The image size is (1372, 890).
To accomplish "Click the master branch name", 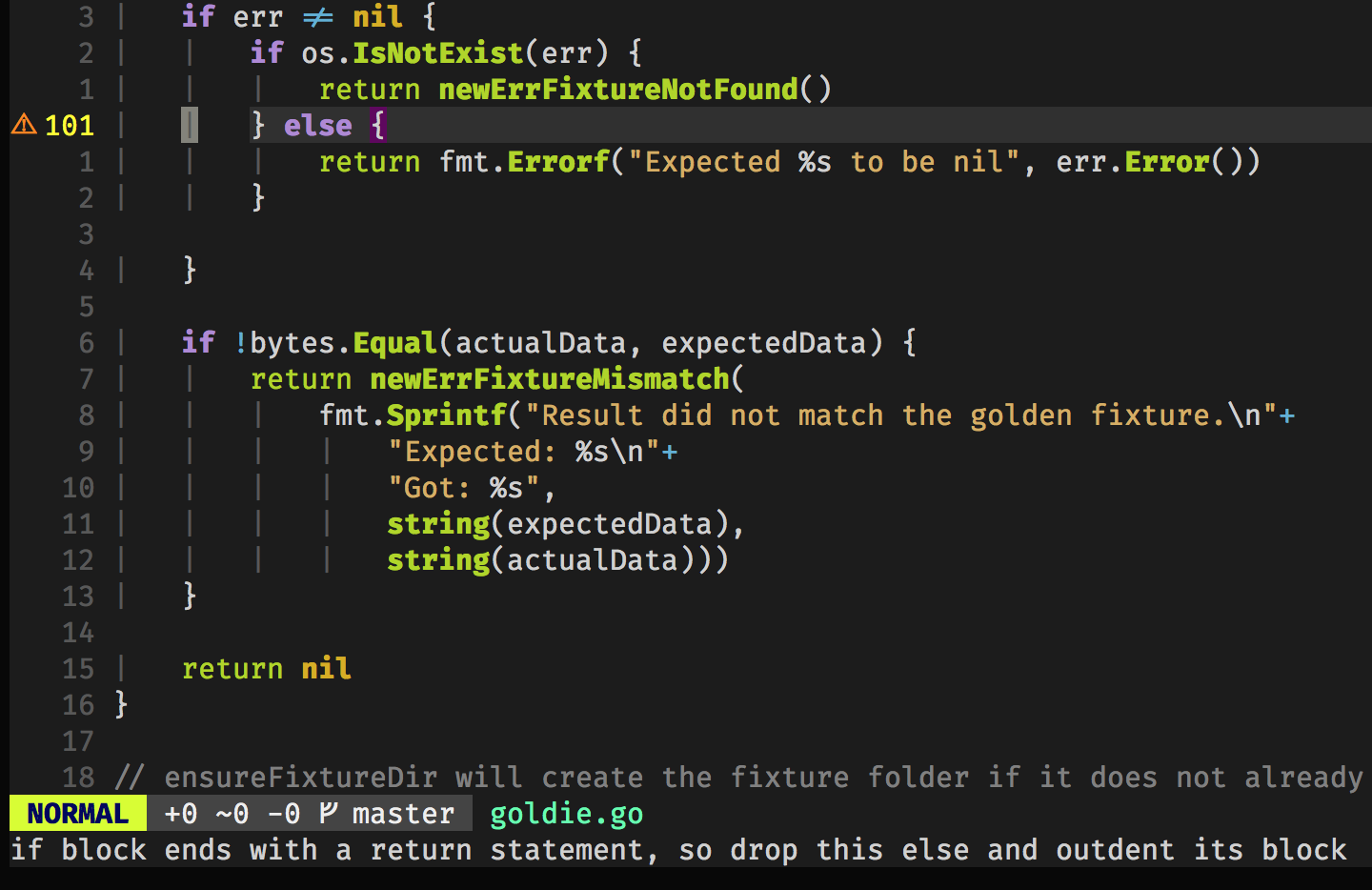I will pyautogui.click(x=403, y=813).
